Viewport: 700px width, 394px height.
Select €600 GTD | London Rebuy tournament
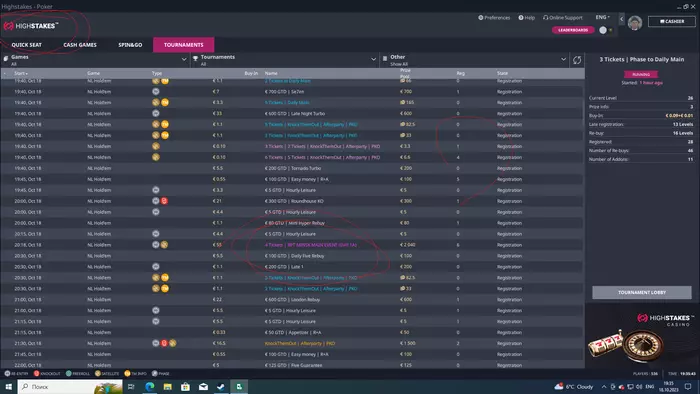coord(292,299)
